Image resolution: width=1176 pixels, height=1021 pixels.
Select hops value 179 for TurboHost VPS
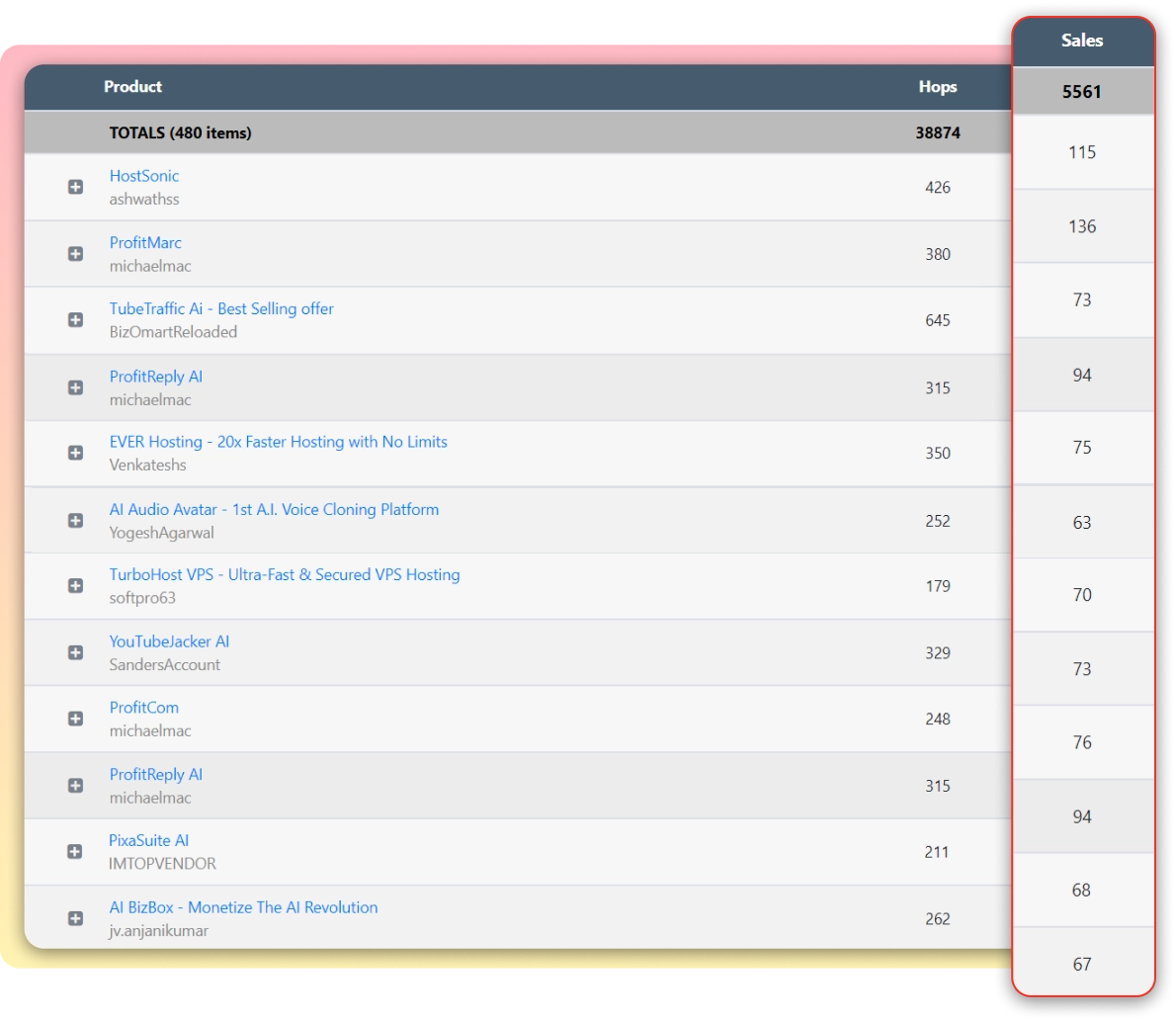pos(938,586)
